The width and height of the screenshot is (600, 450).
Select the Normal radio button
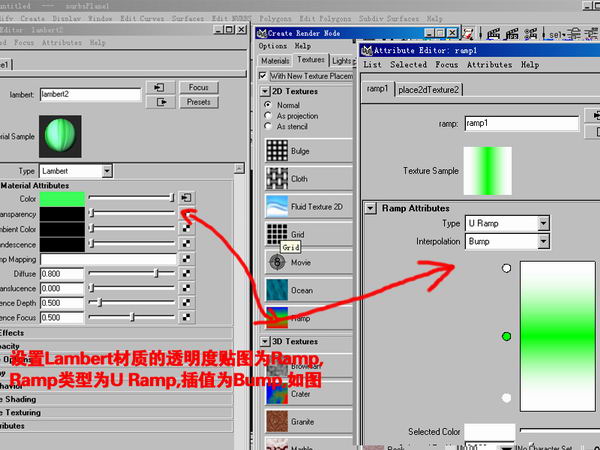(268, 104)
